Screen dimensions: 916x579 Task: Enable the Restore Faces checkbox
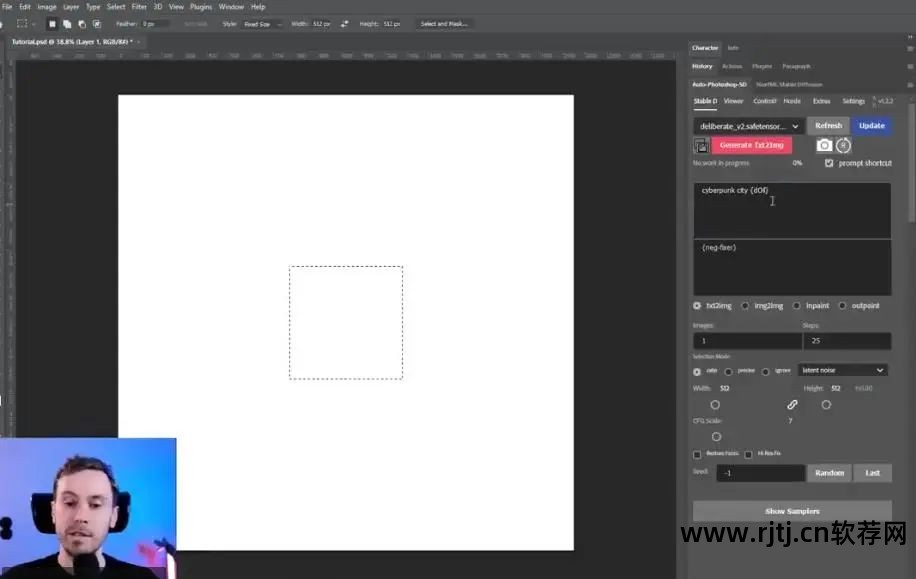697,455
